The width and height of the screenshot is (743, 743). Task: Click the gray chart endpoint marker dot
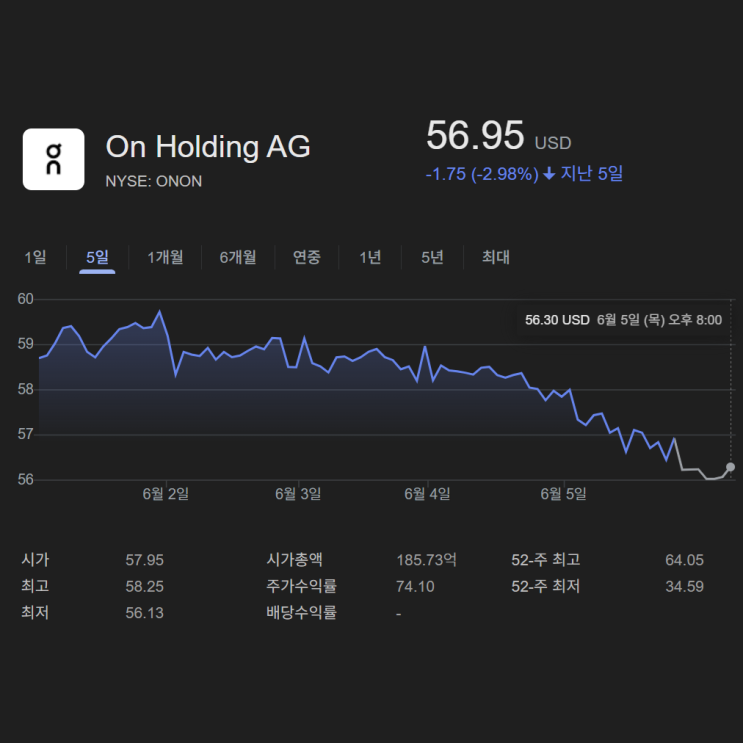[730, 467]
